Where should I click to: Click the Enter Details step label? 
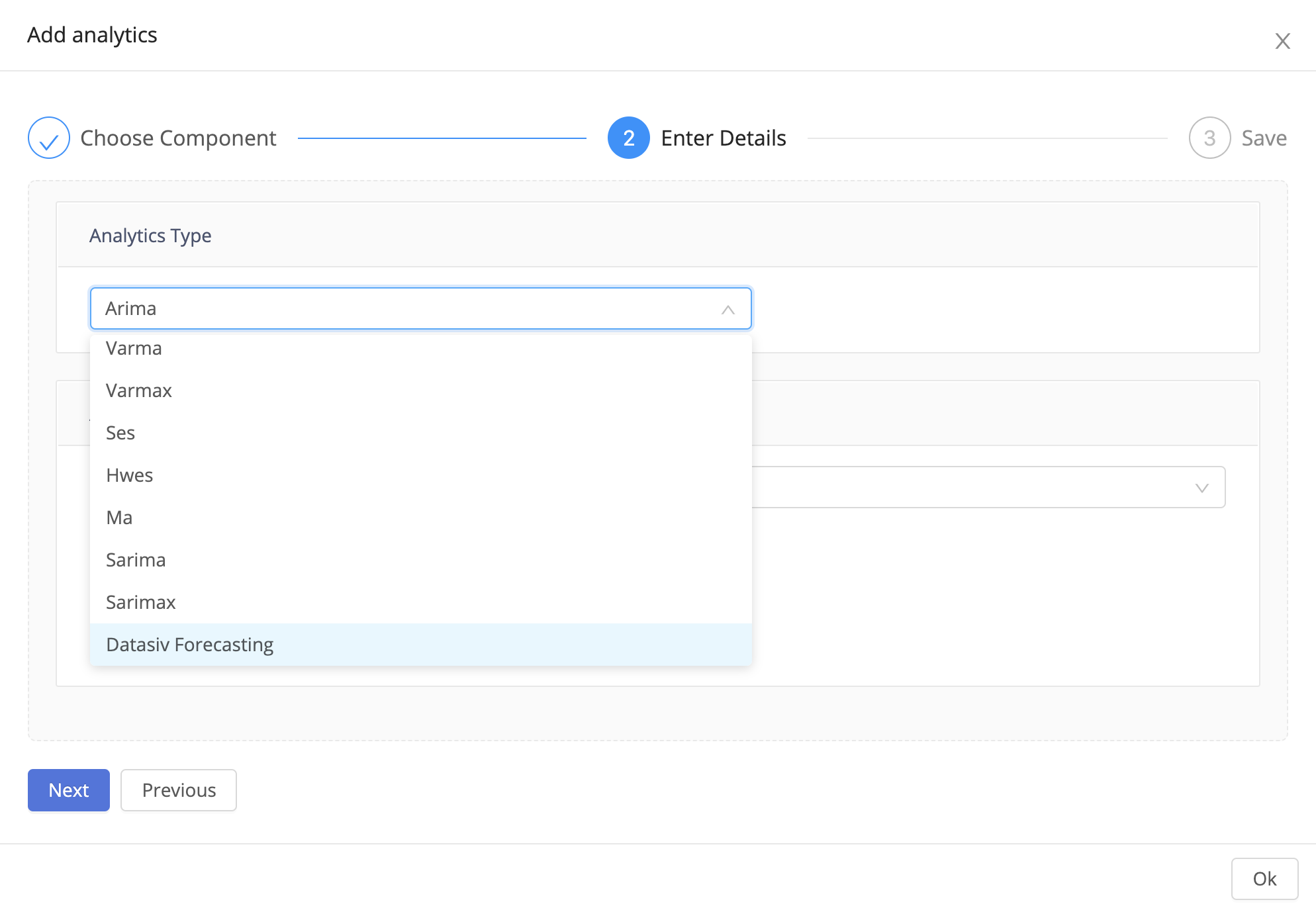(x=724, y=138)
